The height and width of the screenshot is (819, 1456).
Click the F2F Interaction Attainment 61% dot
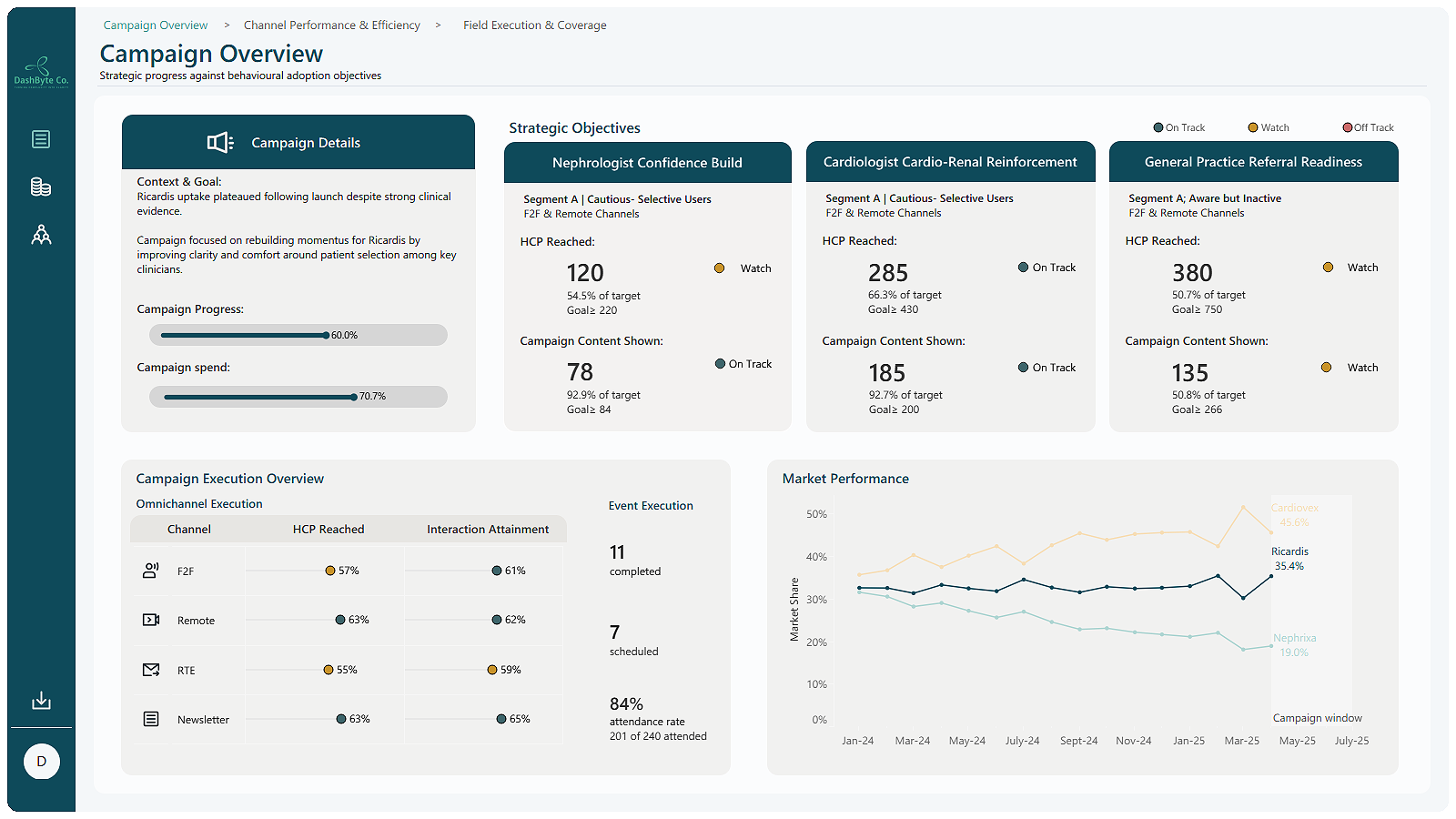pyautogui.click(x=497, y=571)
